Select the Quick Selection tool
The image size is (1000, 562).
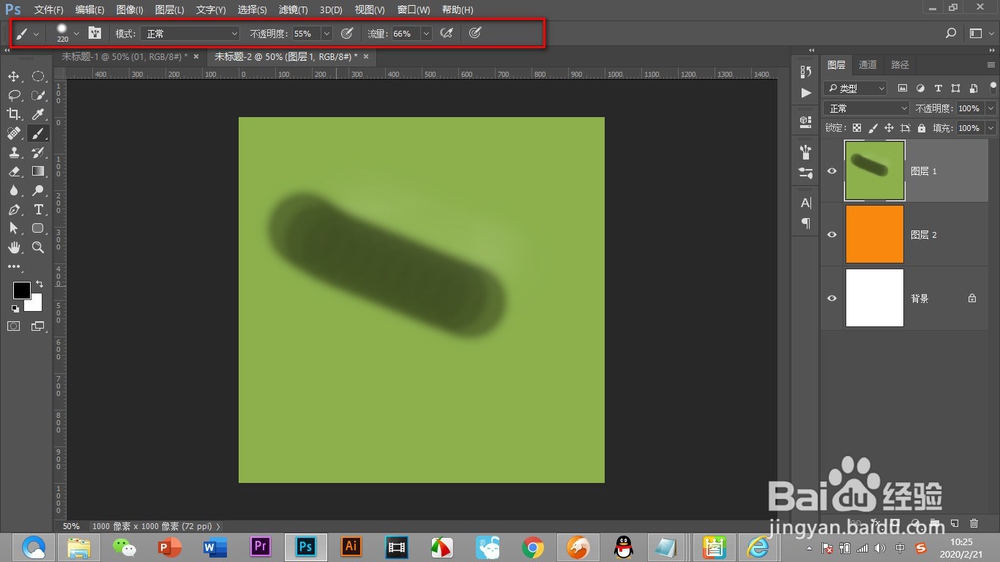click(38, 96)
